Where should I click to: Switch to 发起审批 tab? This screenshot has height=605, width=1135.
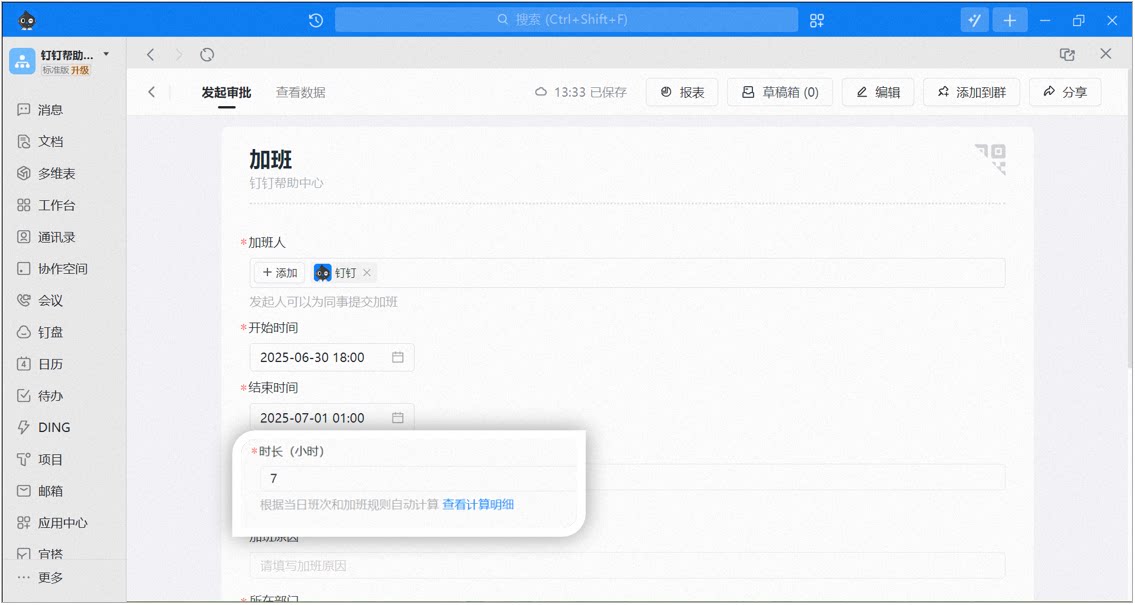click(x=227, y=93)
